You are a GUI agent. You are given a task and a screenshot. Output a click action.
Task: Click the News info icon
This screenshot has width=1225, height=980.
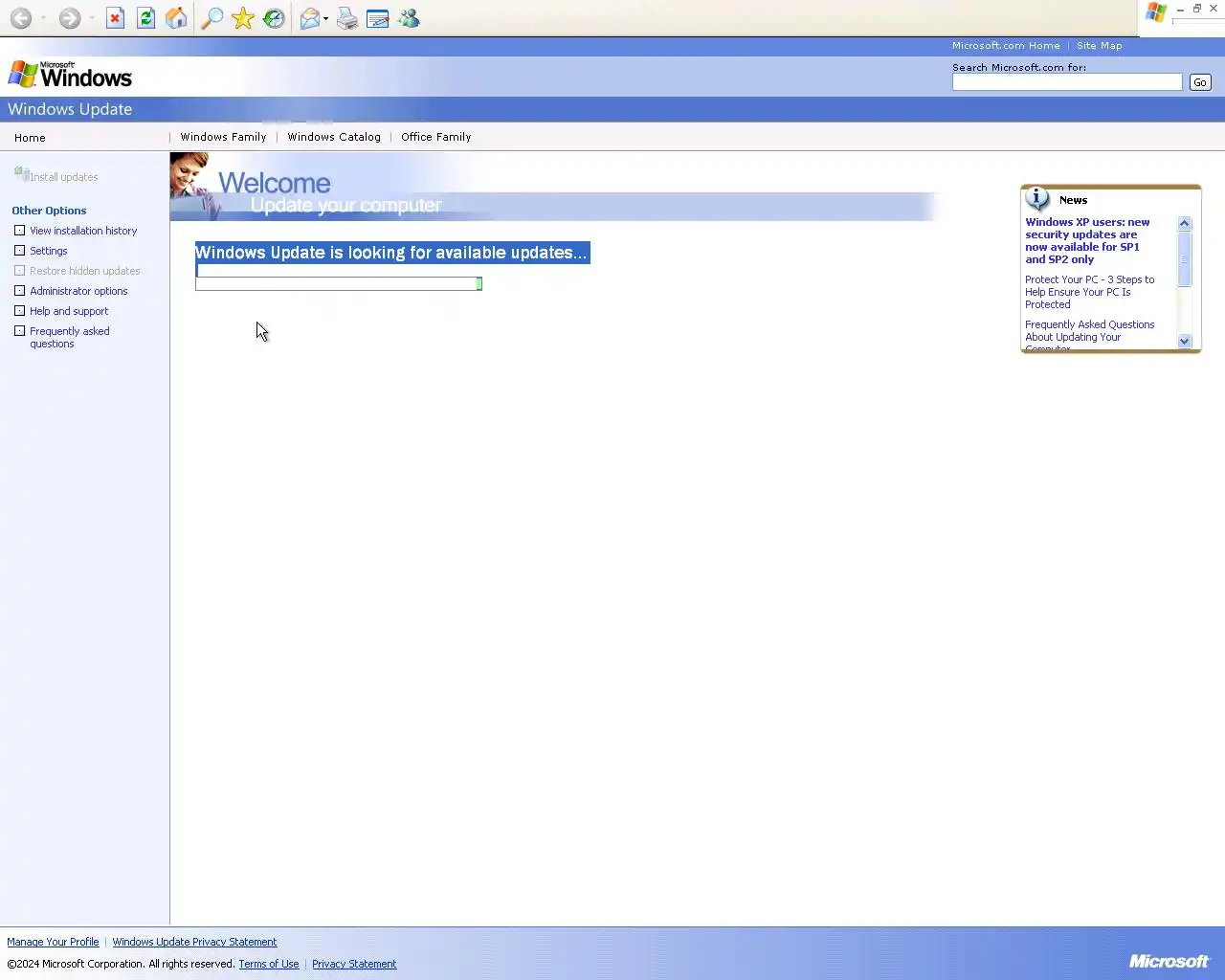(x=1037, y=199)
